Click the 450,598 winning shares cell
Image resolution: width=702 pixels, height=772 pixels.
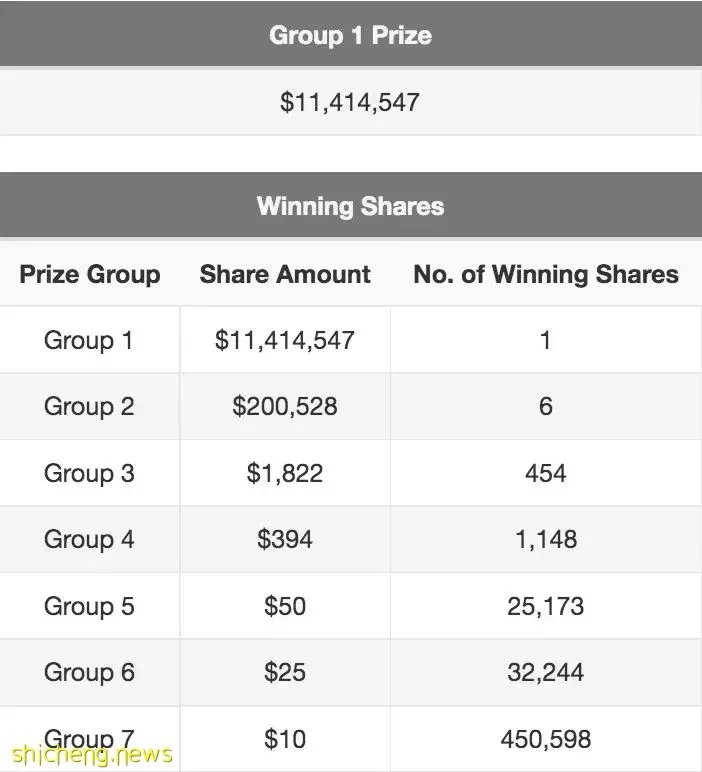point(546,739)
